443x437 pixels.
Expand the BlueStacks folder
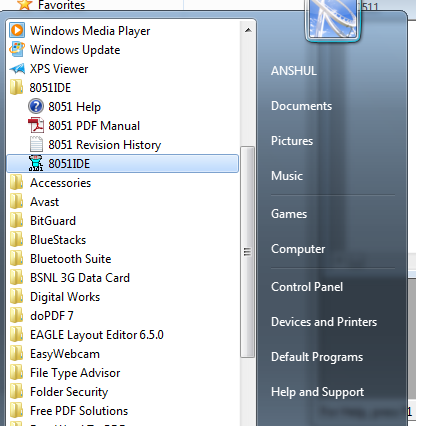[58, 240]
